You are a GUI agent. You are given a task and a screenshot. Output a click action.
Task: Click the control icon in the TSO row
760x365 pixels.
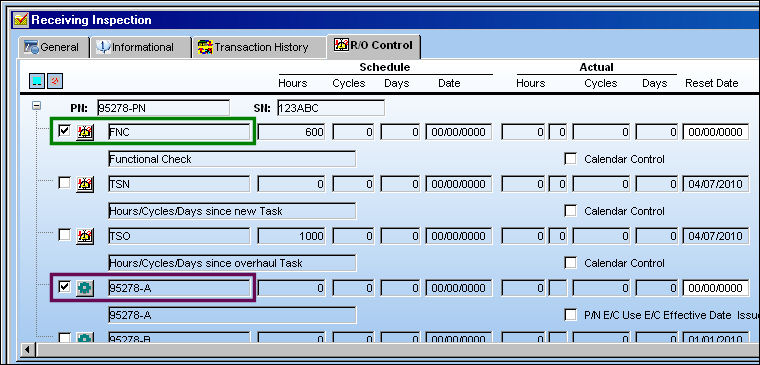click(85, 236)
